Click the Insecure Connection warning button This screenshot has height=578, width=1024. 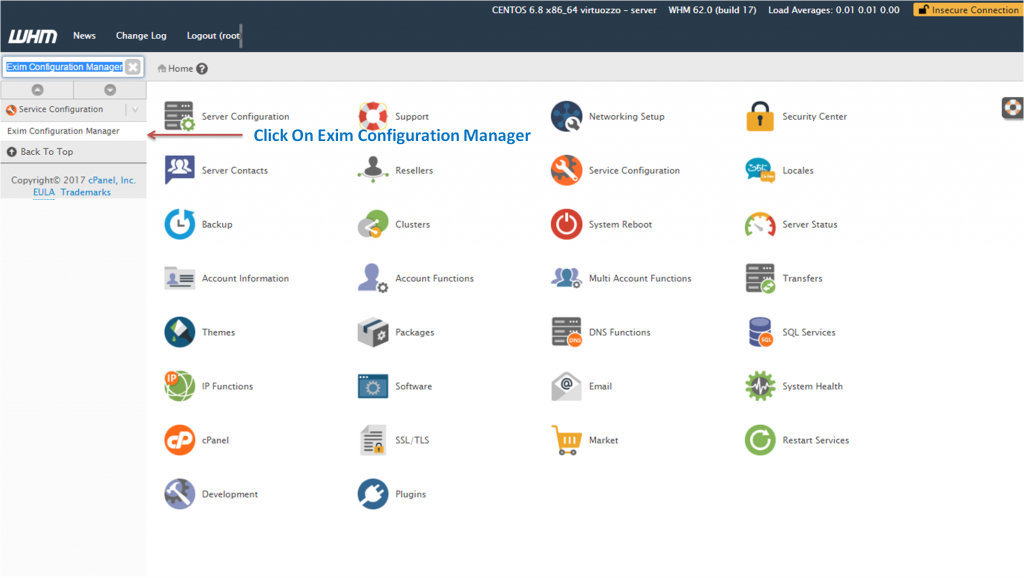[x=967, y=10]
